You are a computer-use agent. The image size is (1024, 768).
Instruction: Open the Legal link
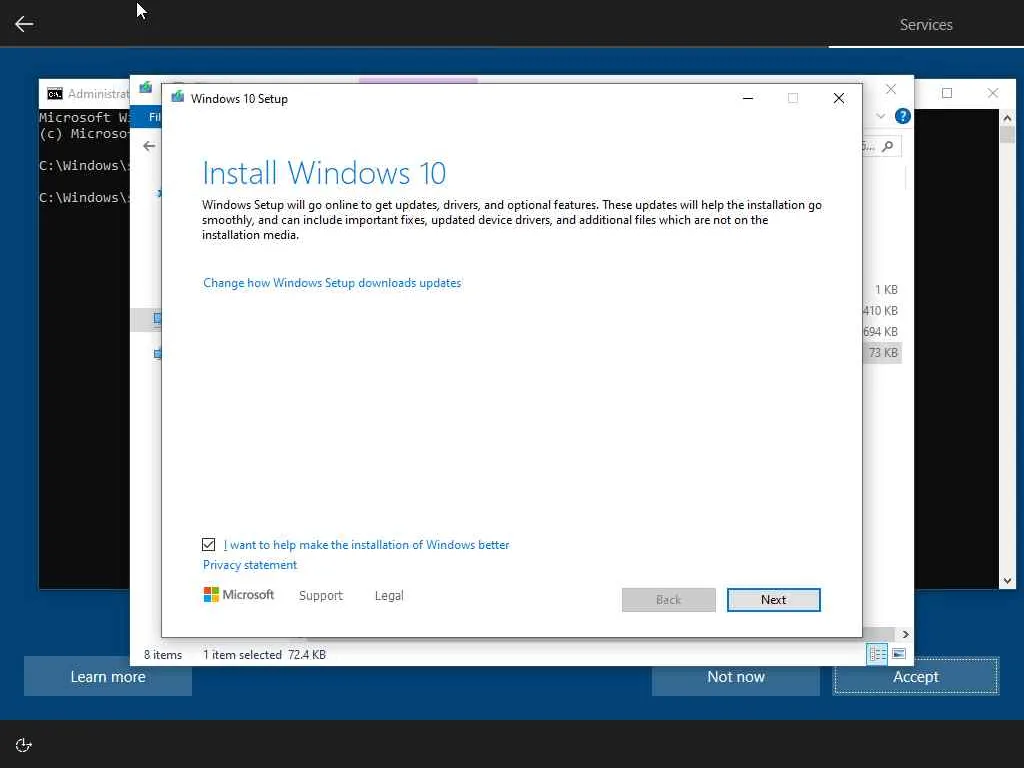tap(389, 596)
